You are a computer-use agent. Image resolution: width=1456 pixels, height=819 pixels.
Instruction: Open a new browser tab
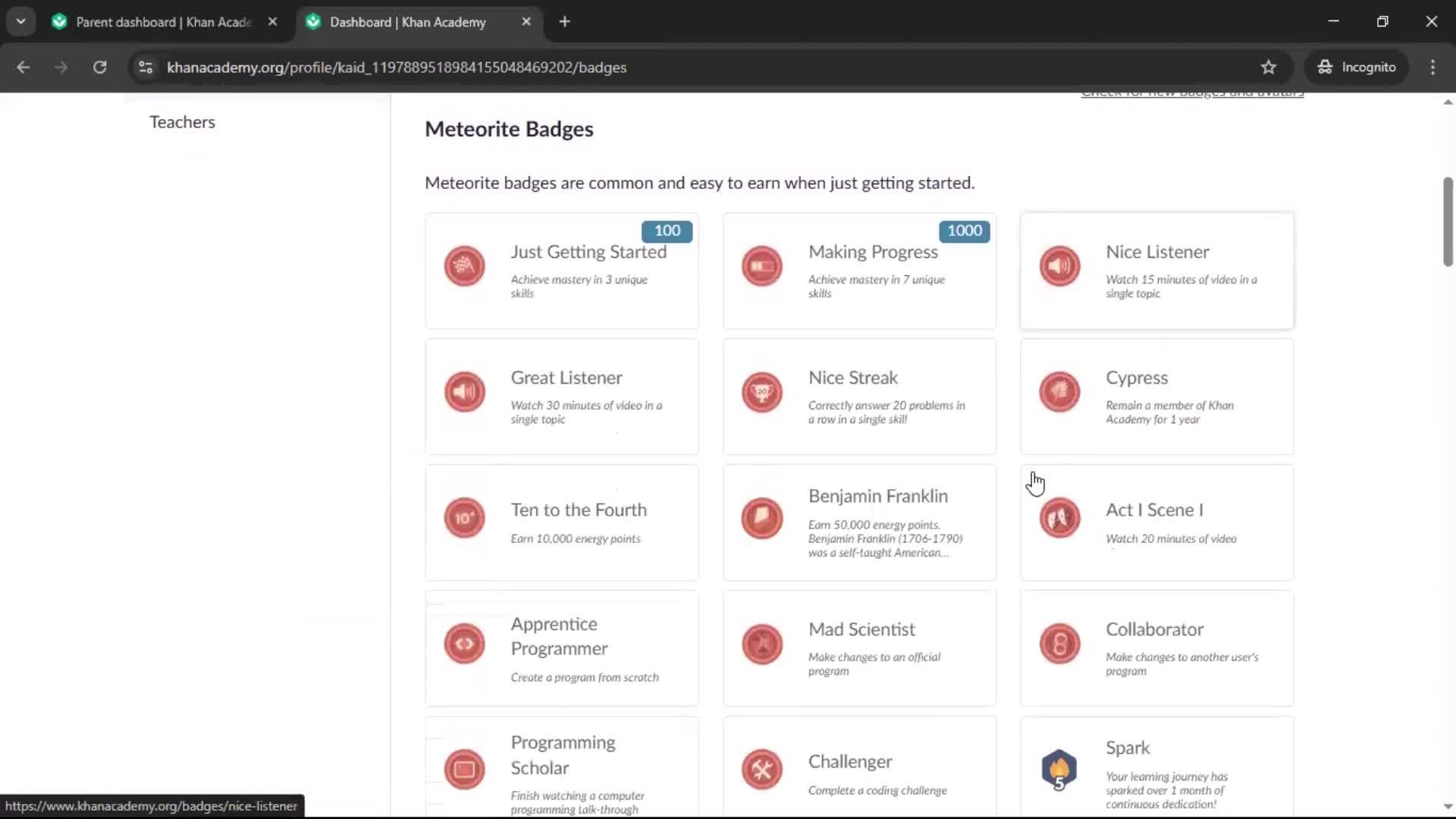click(564, 22)
